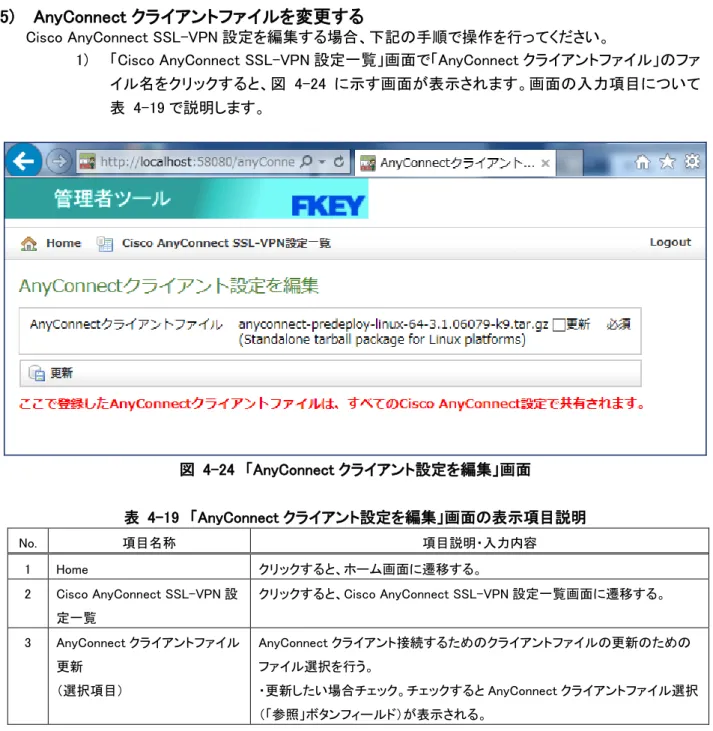
Task: Click the 図 4-24 figure caption
Action: [355, 469]
